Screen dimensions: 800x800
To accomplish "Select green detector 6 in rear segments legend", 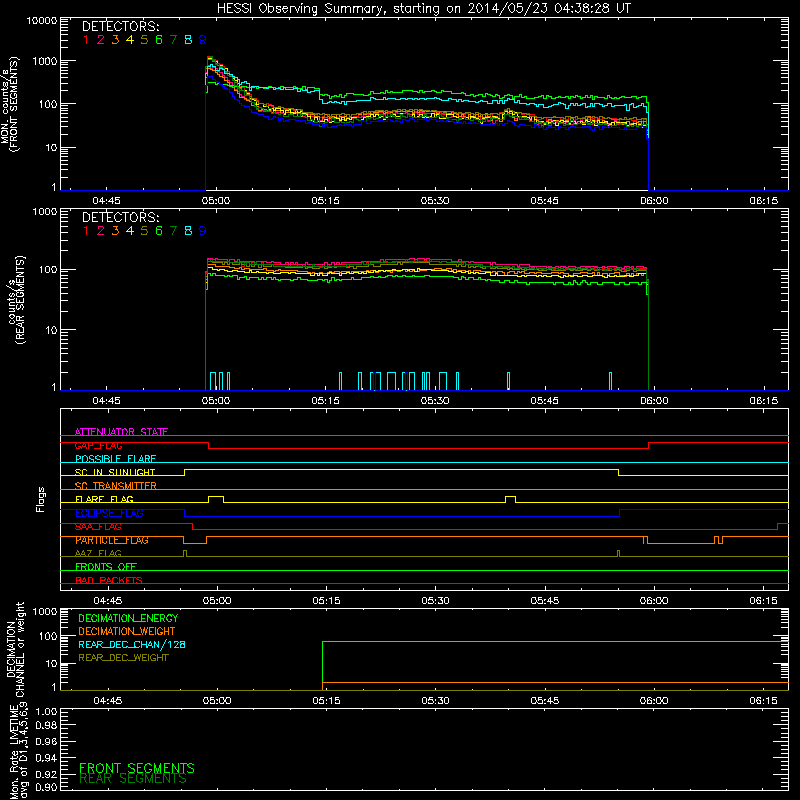I will [x=159, y=231].
